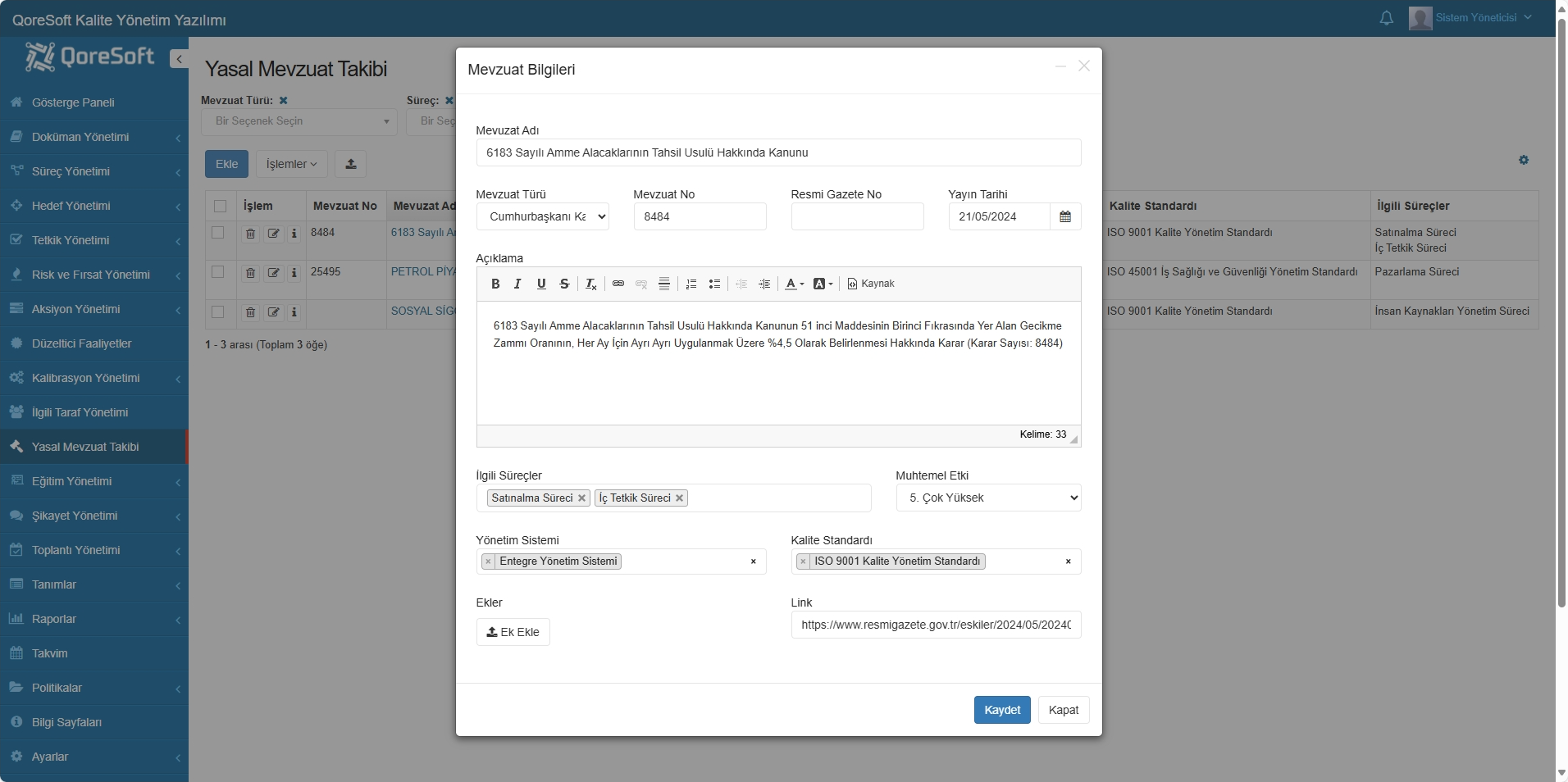Click the Kaynak source button in the editor
1568x782 pixels.
(870, 284)
